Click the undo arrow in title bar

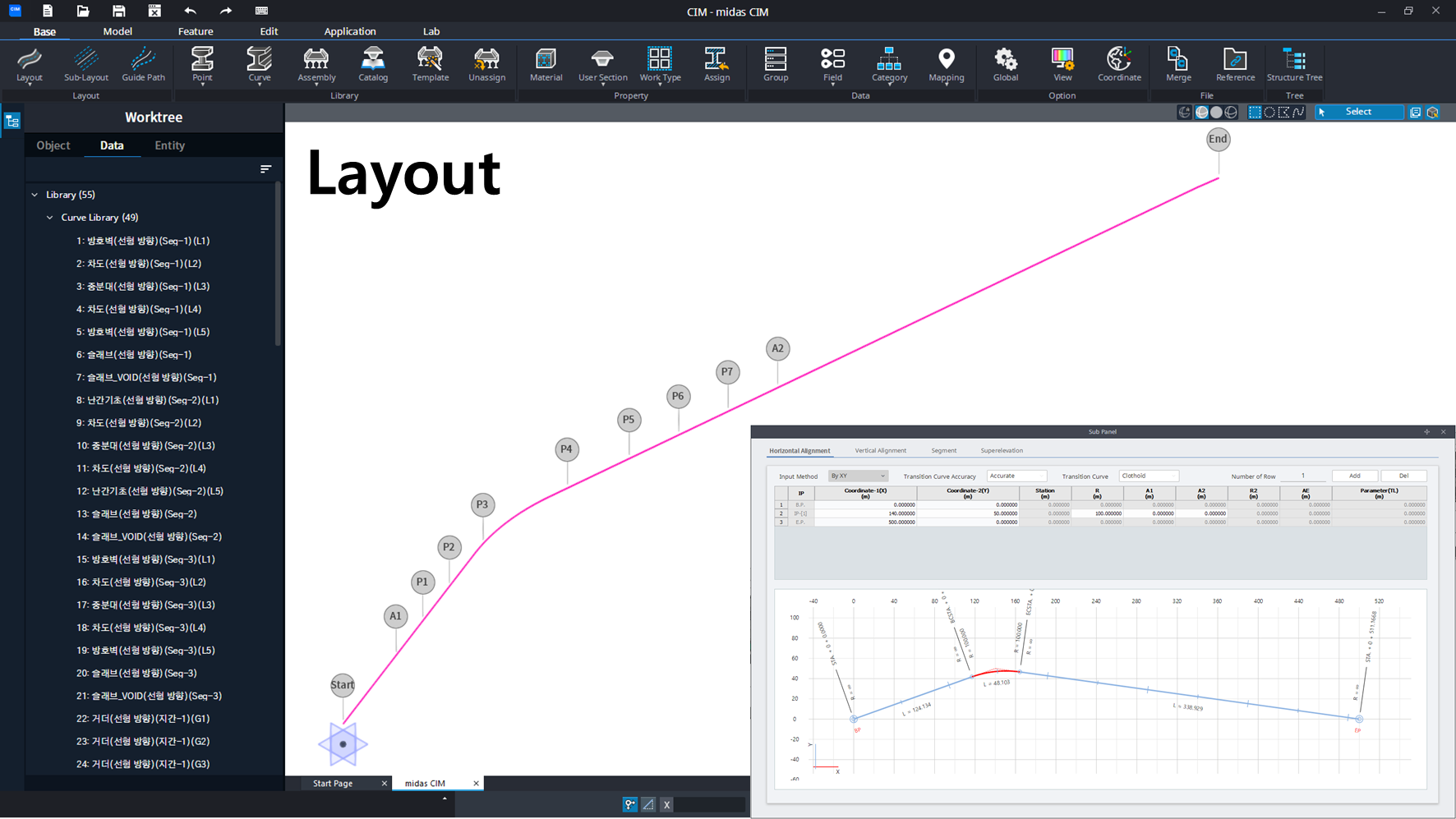(x=190, y=11)
